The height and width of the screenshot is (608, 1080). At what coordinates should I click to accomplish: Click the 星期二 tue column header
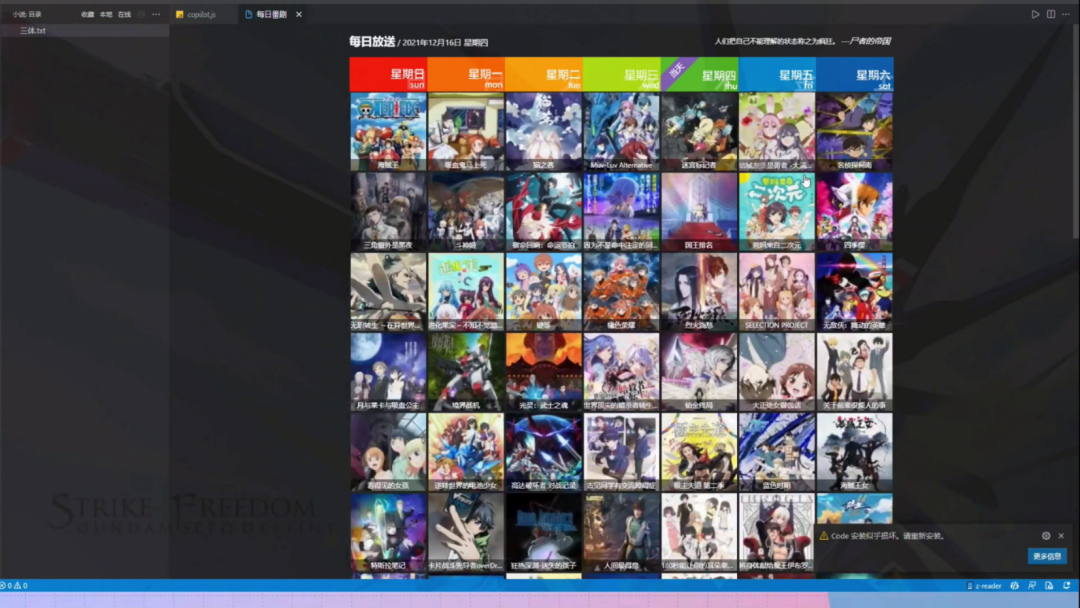pyautogui.click(x=544, y=74)
